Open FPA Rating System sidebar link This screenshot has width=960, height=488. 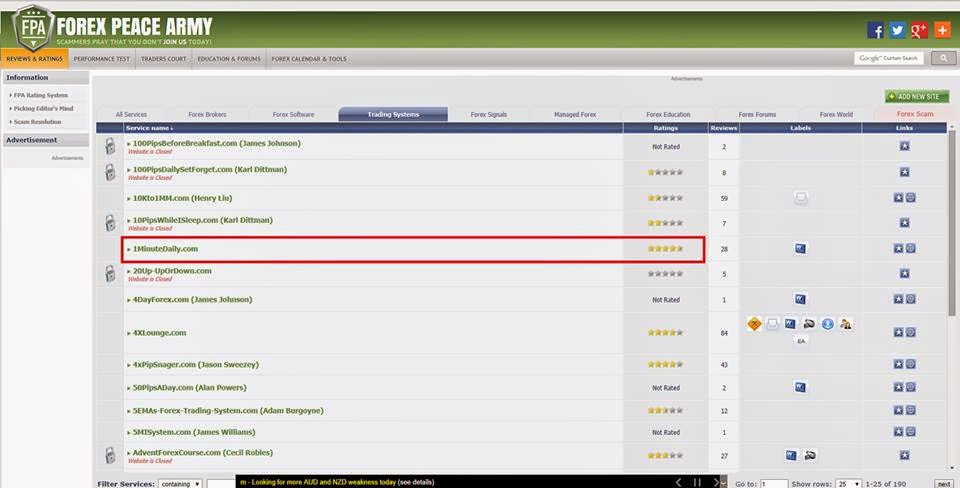click(x=40, y=95)
